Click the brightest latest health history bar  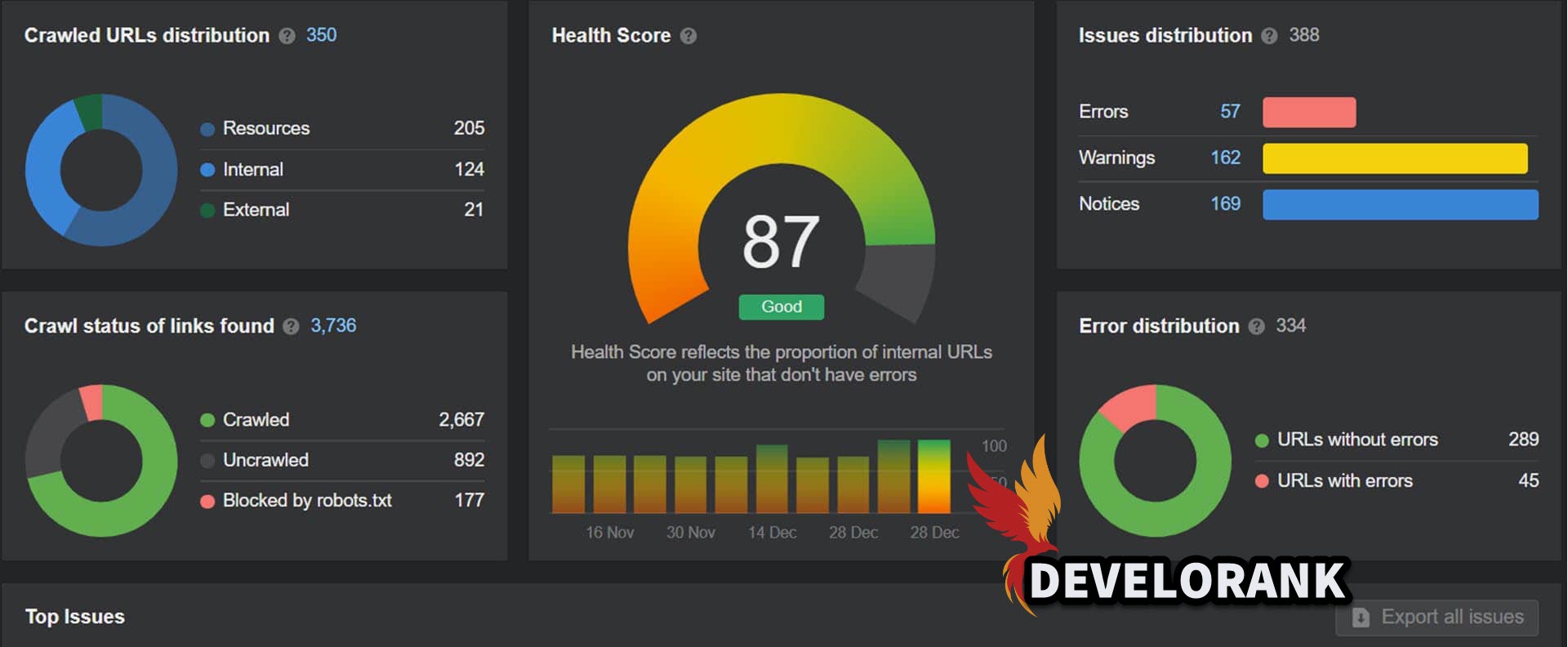click(x=934, y=476)
